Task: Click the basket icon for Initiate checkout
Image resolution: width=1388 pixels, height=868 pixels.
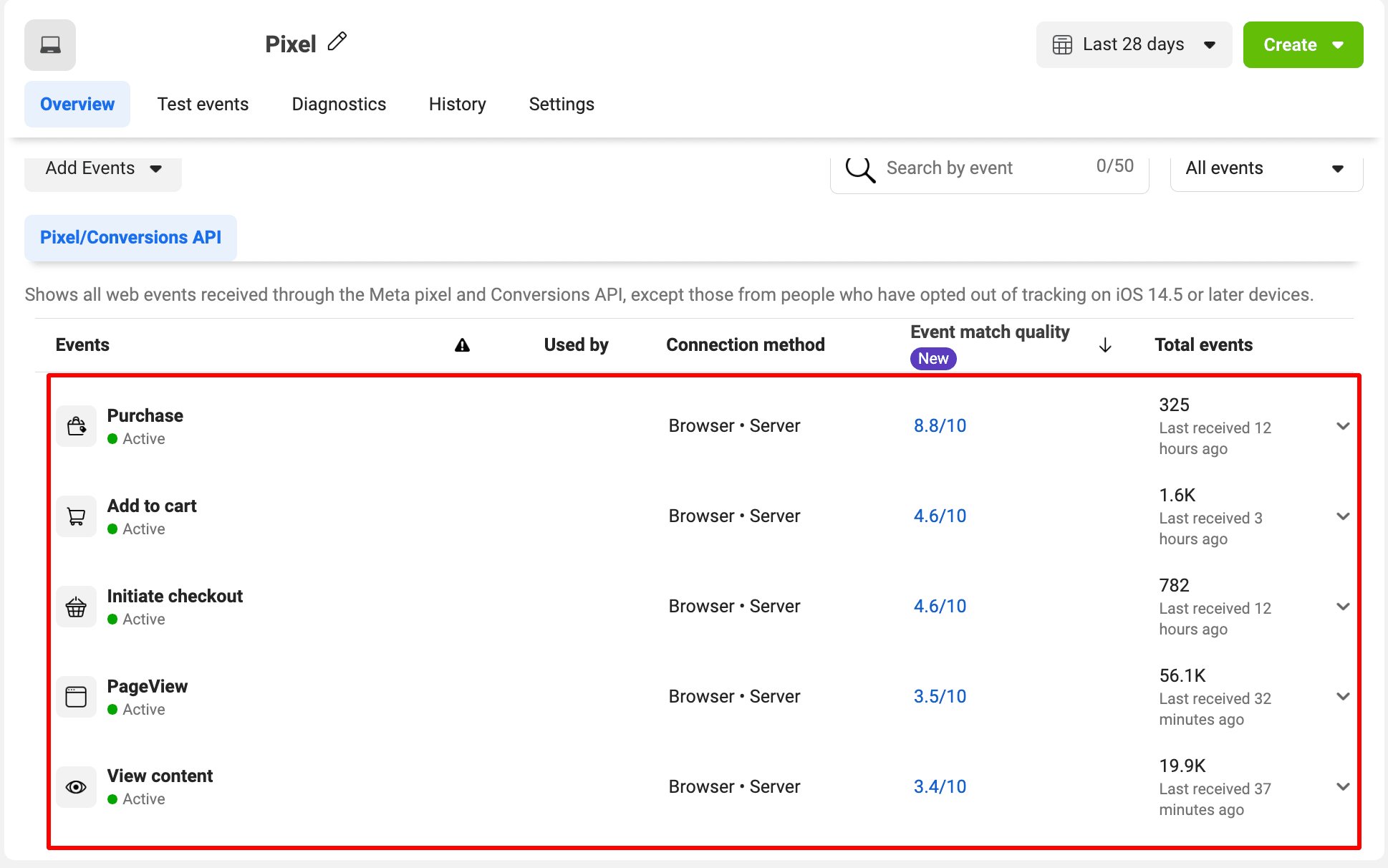Action: tap(76, 606)
